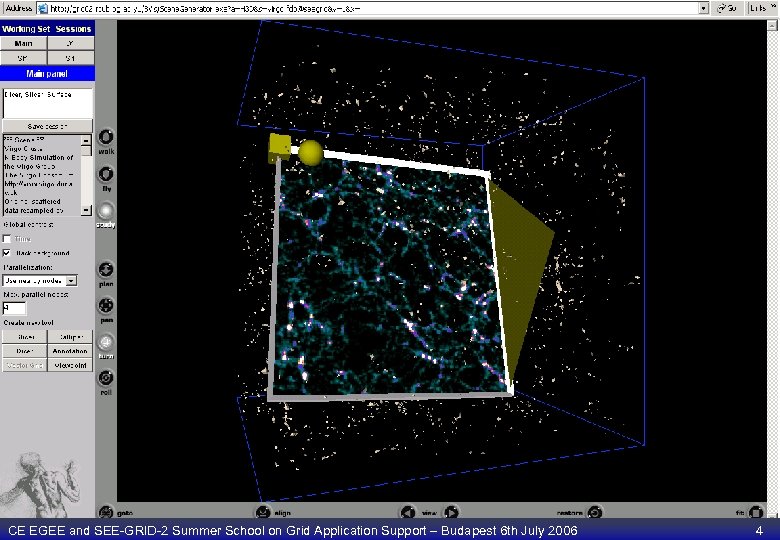Screen dimensions: 780x540
Task: Click the yellow sphere handle on slicer
Action: pos(311,153)
